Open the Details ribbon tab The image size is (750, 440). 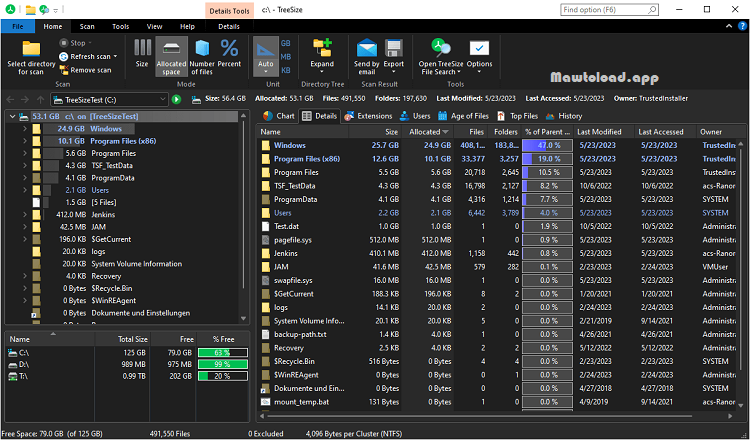[x=229, y=26]
